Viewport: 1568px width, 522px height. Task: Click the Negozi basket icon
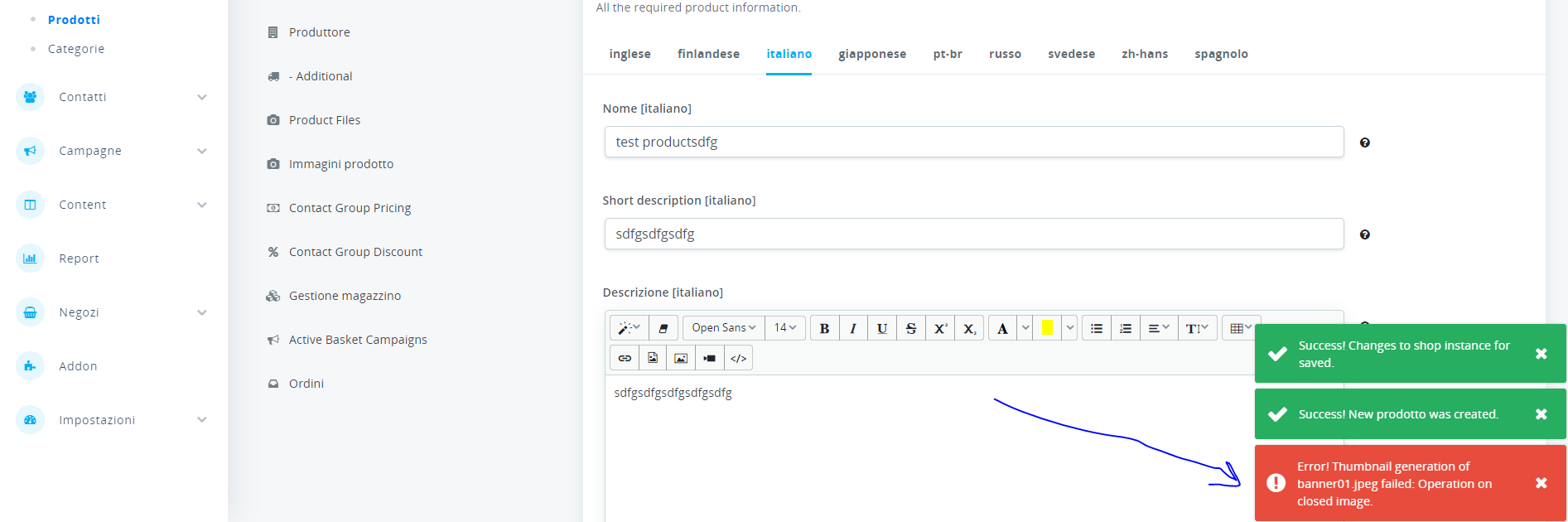tap(30, 312)
